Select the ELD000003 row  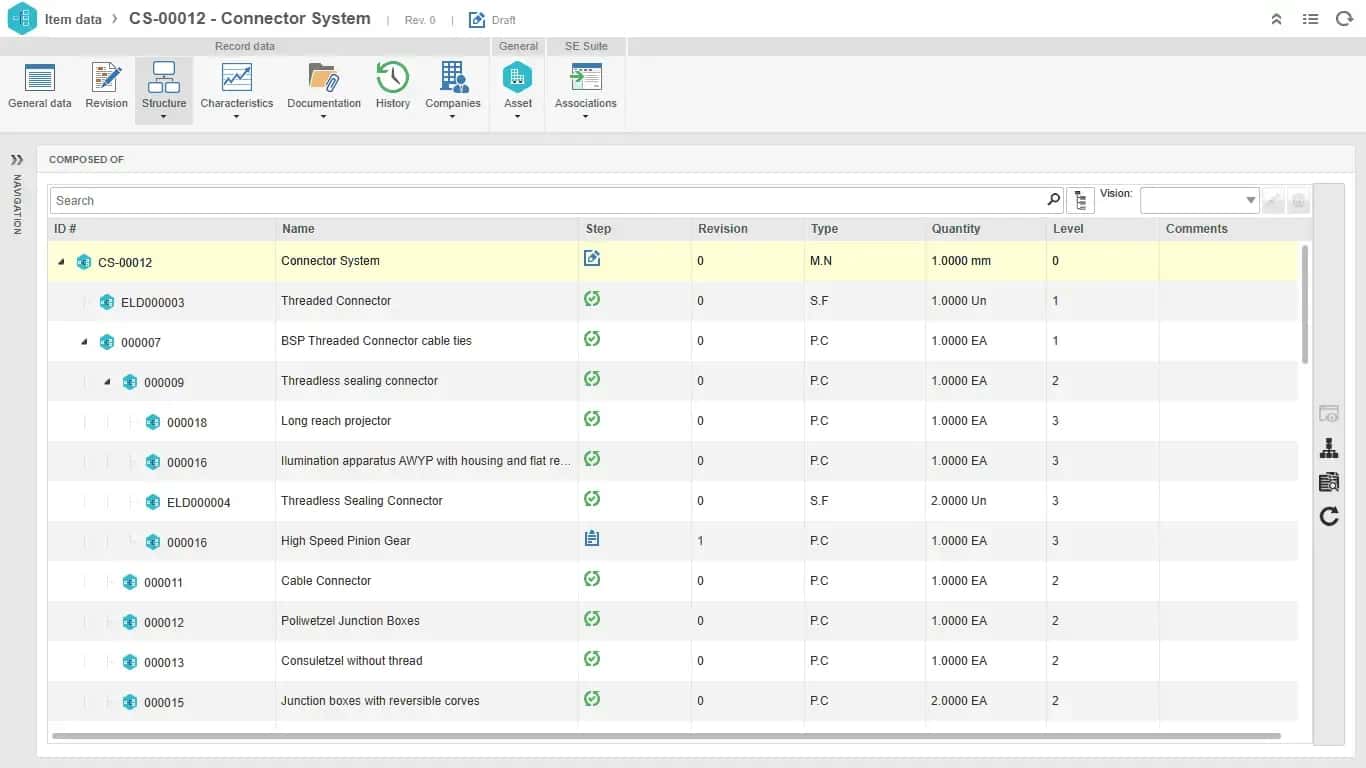click(x=673, y=301)
